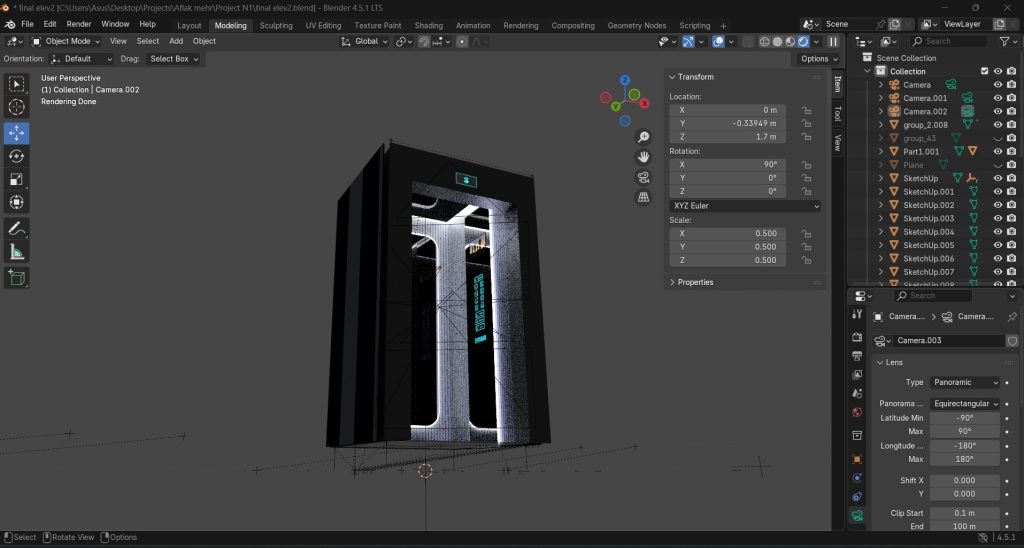Viewport: 1024px width, 548px height.
Task: Select the Add Cube tool
Action: [x=16, y=278]
